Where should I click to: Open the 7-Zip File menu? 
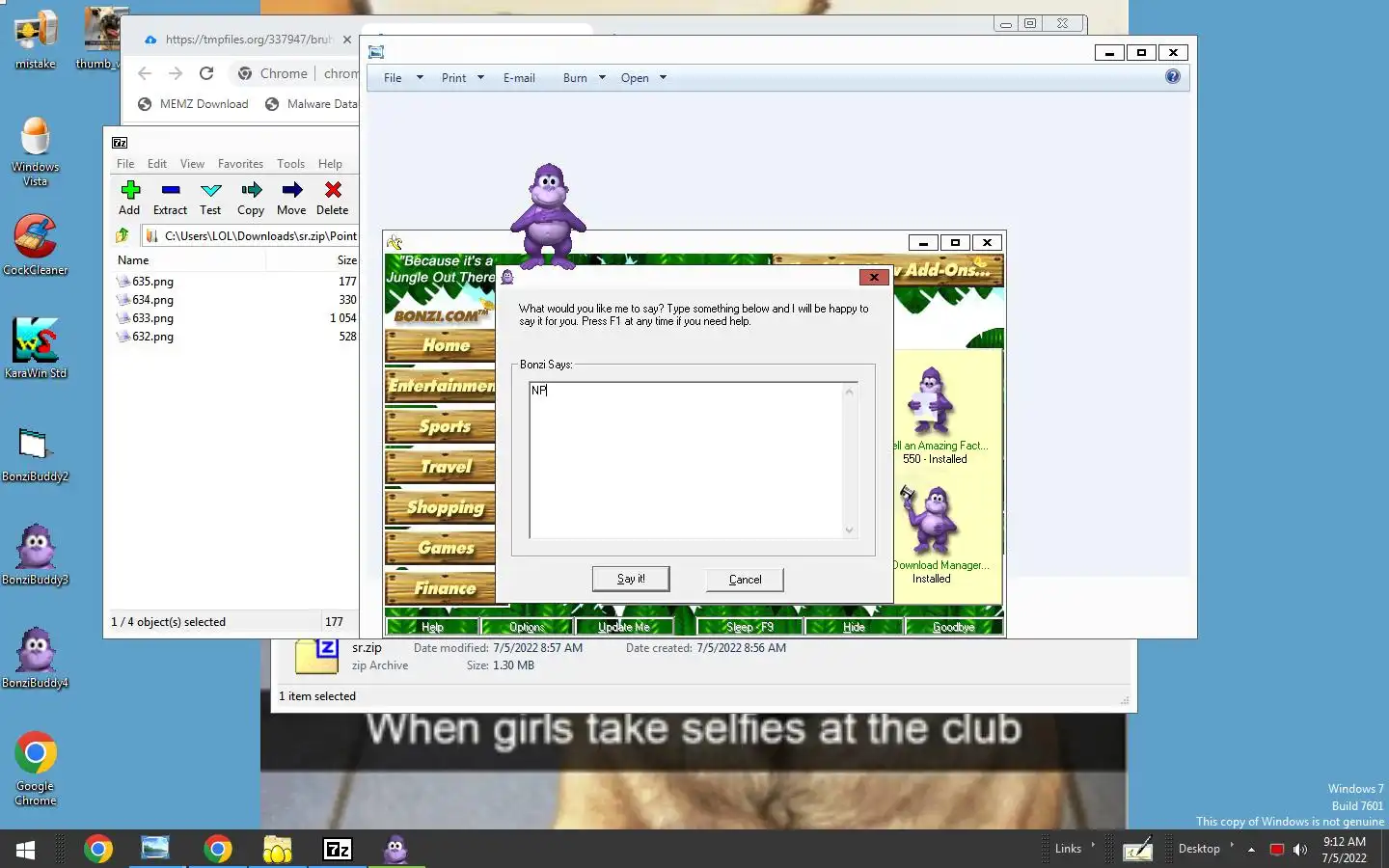(x=125, y=164)
